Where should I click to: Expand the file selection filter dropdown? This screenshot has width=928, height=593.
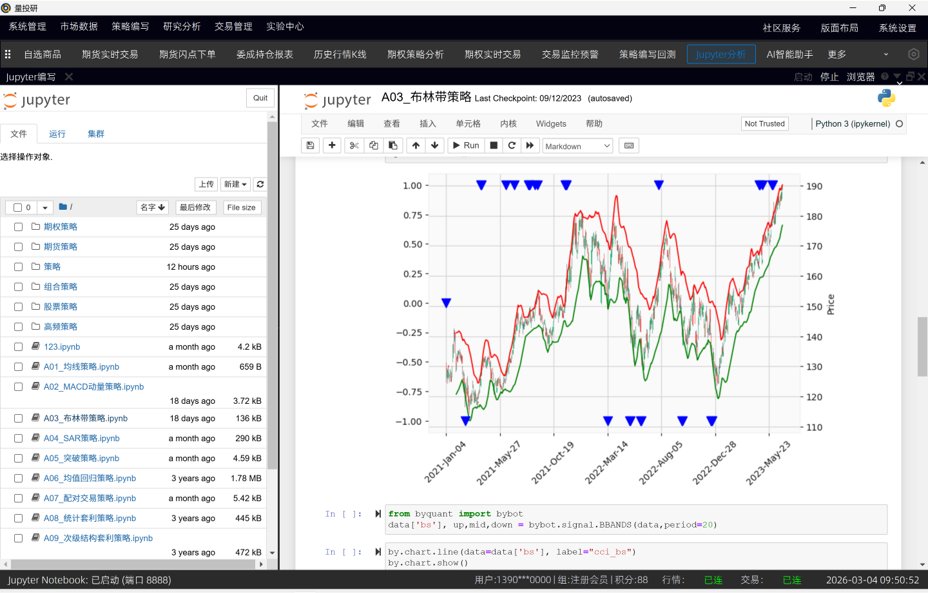coord(44,206)
